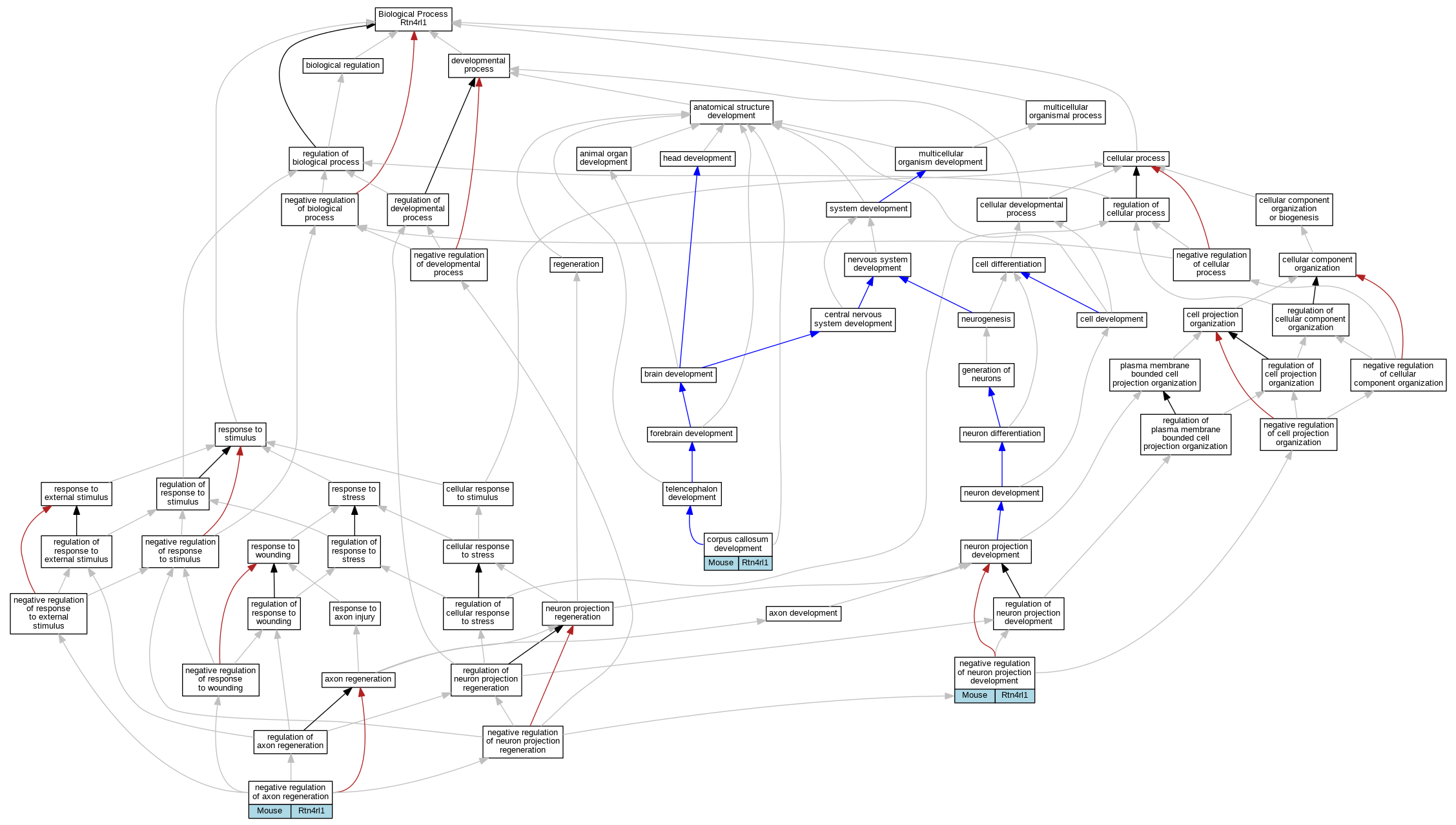The height and width of the screenshot is (825, 1456).
Task: Click 'regulation of cell projection organization' node
Action: (x=1291, y=375)
